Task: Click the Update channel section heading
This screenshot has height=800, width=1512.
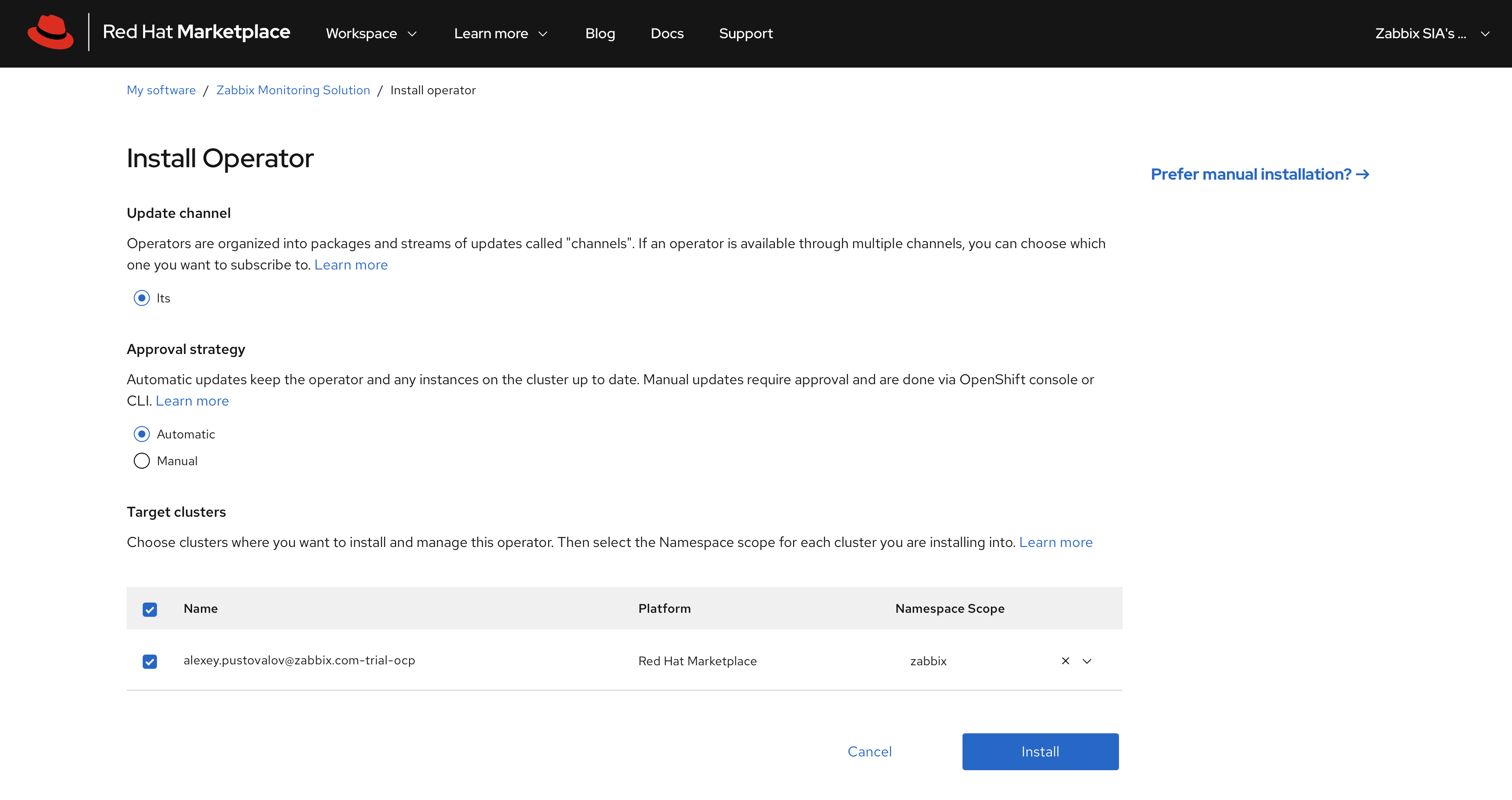Action: coord(178,213)
